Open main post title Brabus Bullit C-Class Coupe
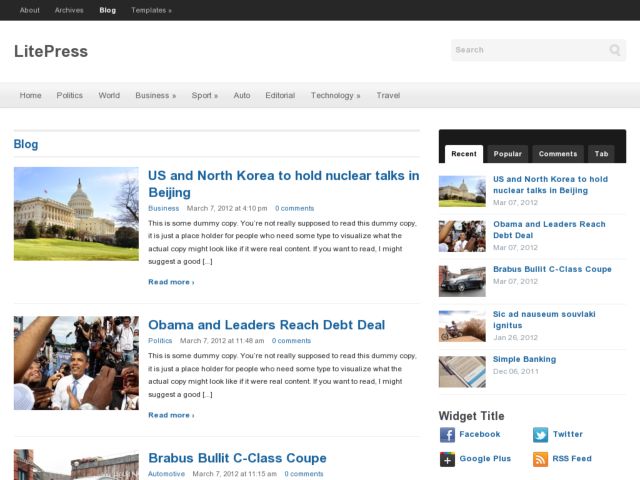 click(237, 458)
